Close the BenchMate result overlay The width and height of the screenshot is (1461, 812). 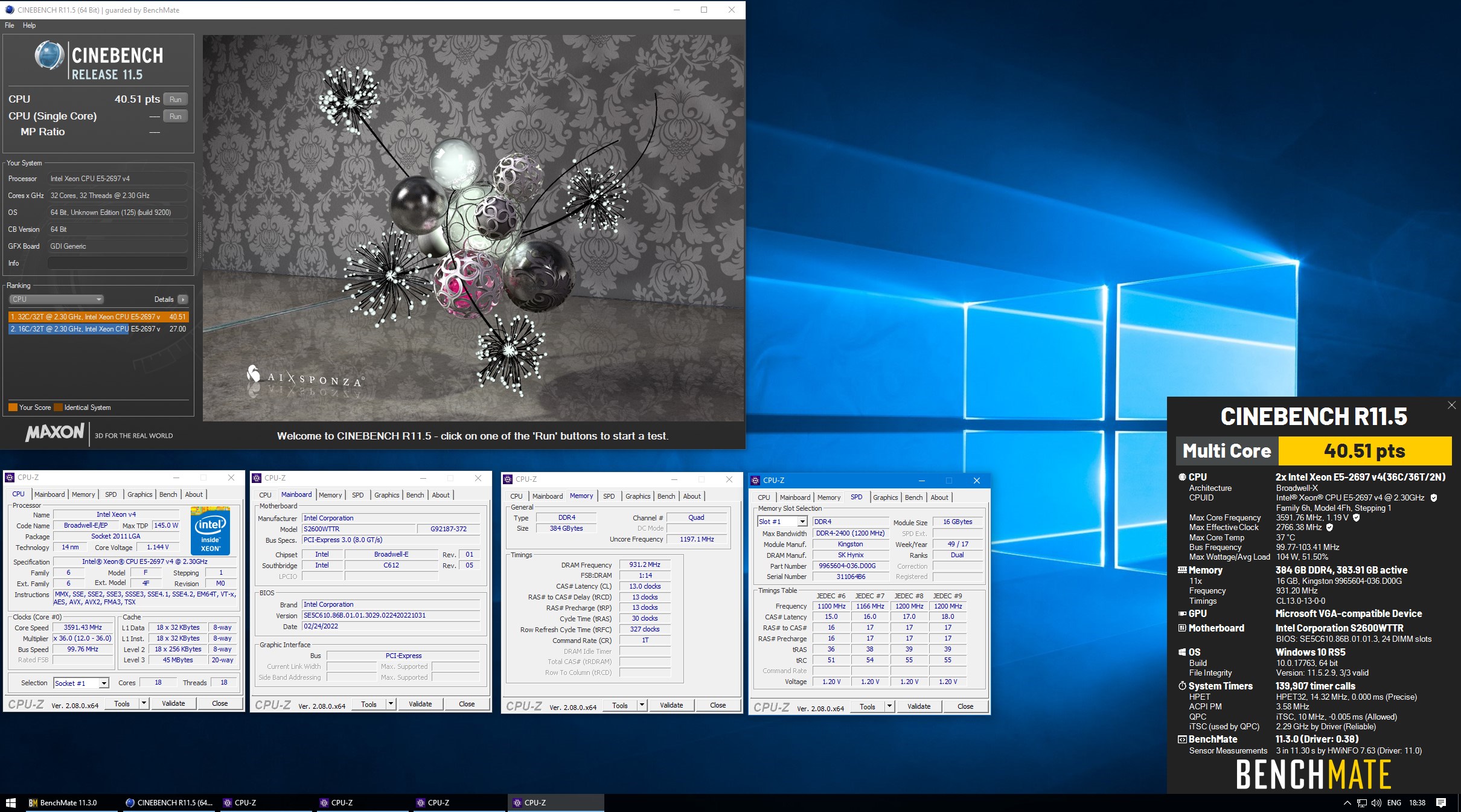point(1452,405)
